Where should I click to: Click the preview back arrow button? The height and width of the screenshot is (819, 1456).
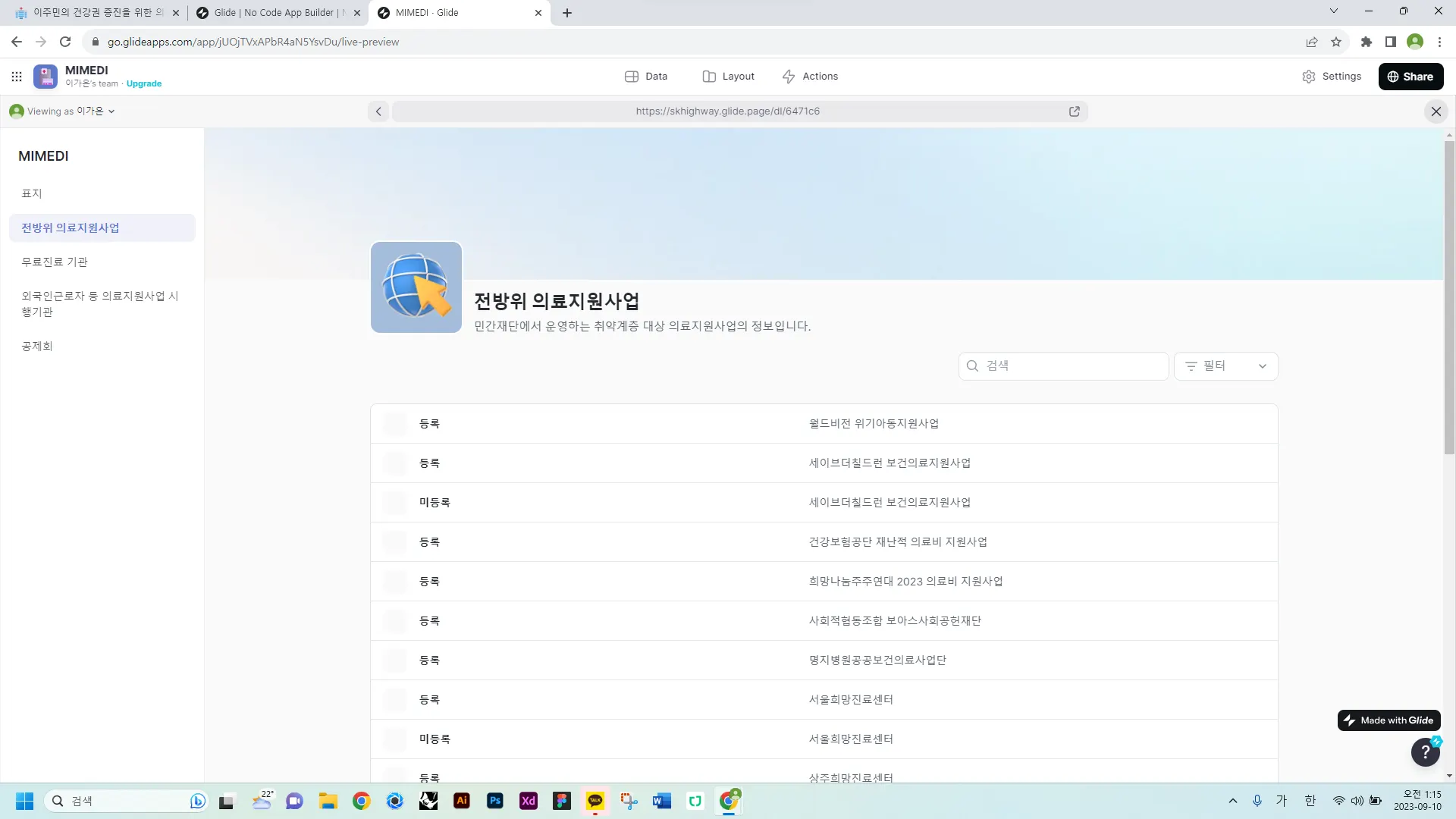[x=378, y=111]
